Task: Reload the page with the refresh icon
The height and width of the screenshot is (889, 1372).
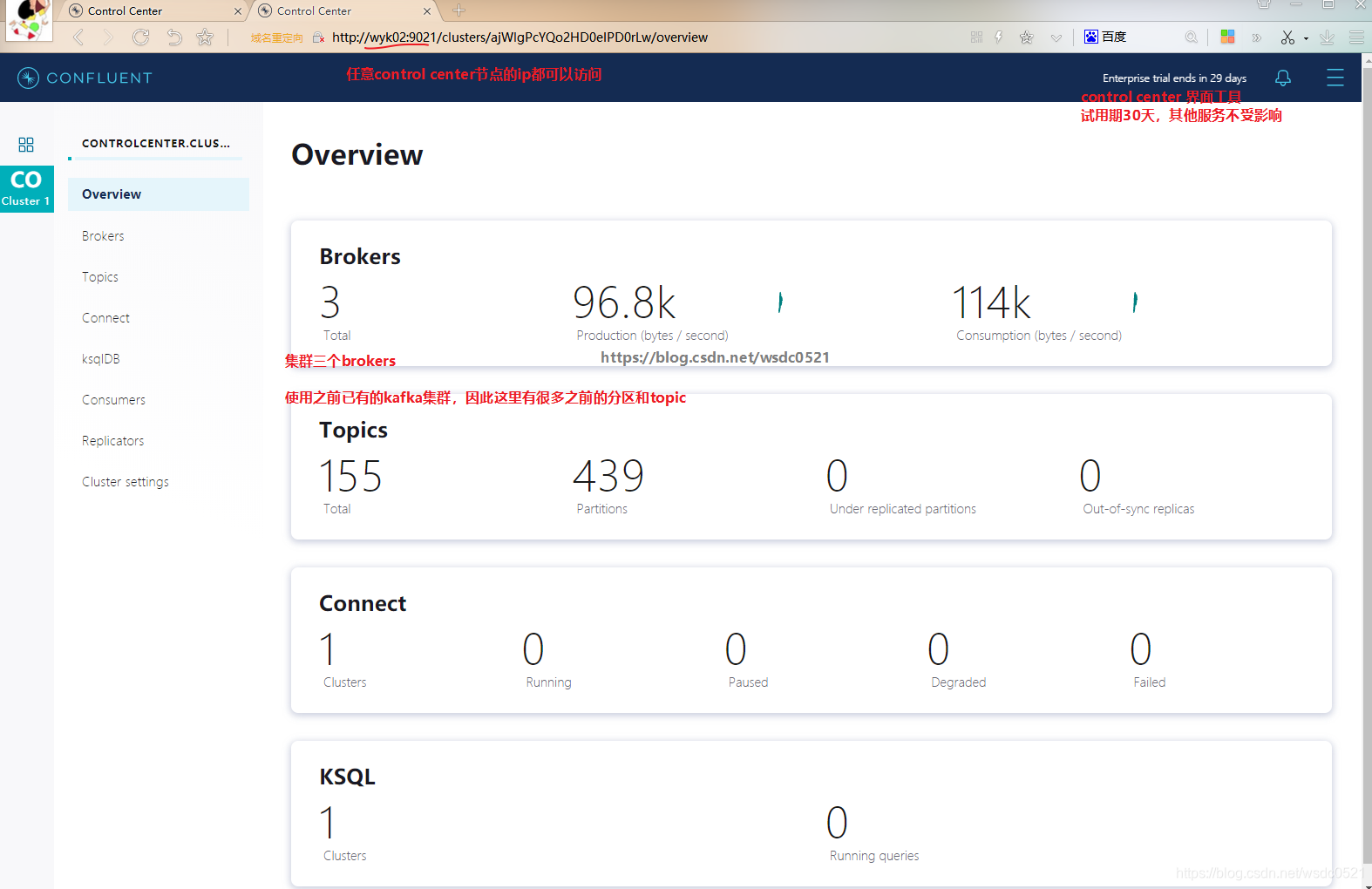Action: click(140, 37)
